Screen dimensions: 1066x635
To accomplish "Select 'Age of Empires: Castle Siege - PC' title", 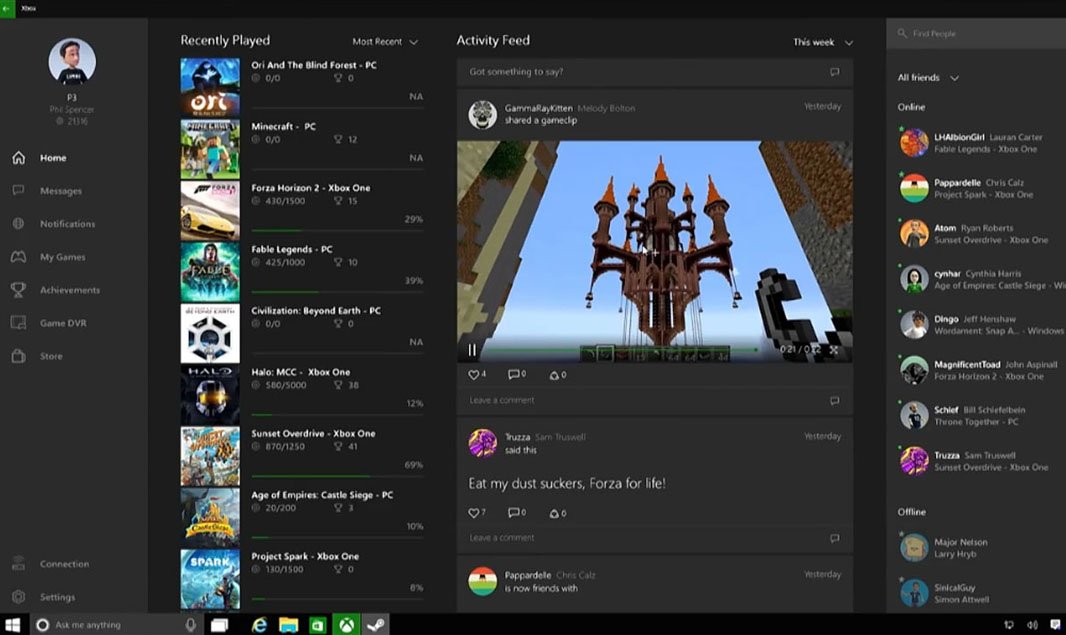I will click(x=322, y=495).
